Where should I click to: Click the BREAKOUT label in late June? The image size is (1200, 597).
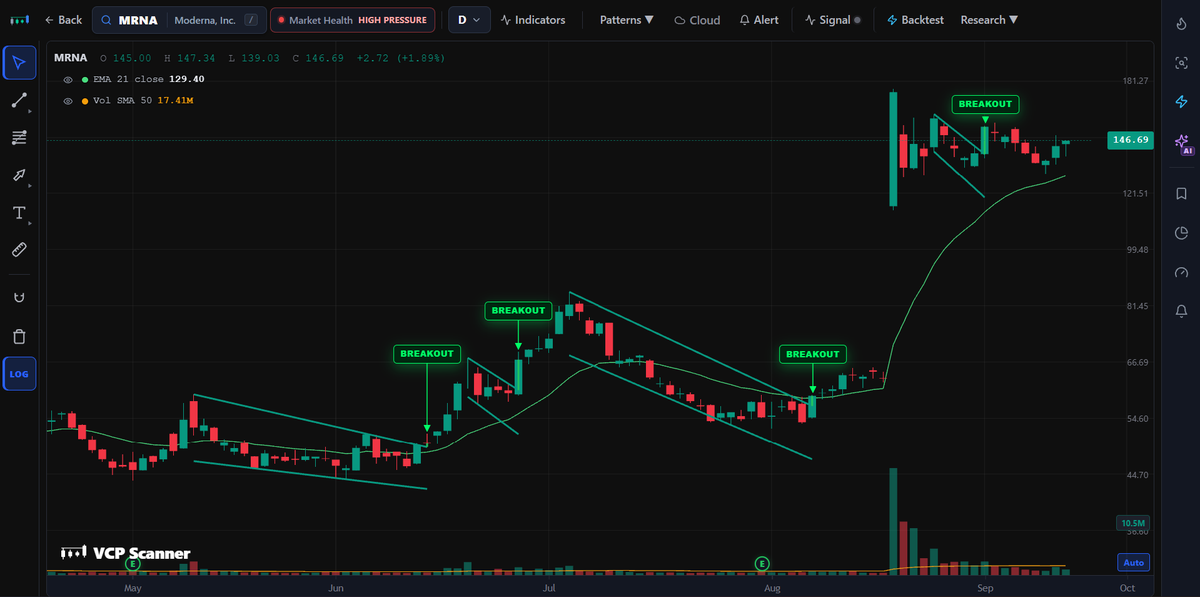click(x=518, y=311)
